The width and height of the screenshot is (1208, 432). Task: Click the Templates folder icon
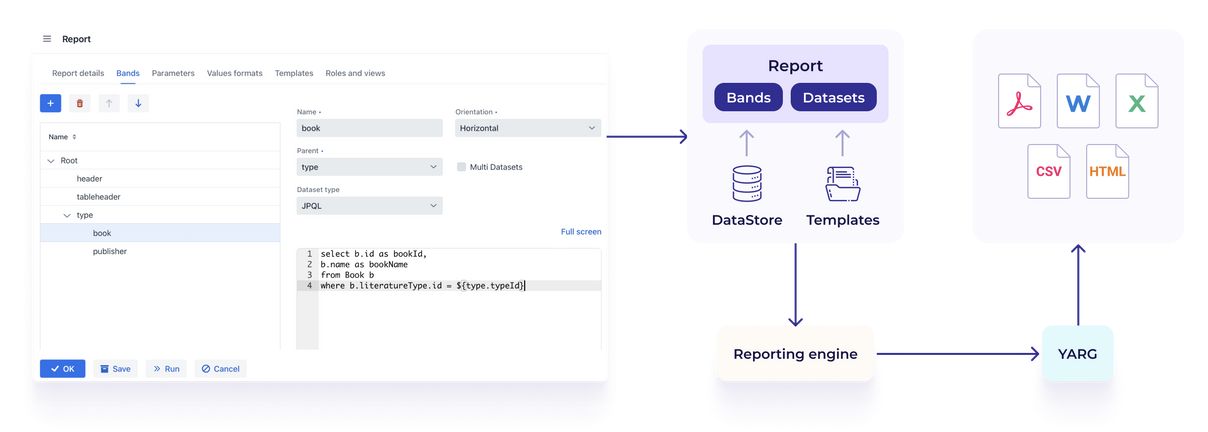coord(843,184)
